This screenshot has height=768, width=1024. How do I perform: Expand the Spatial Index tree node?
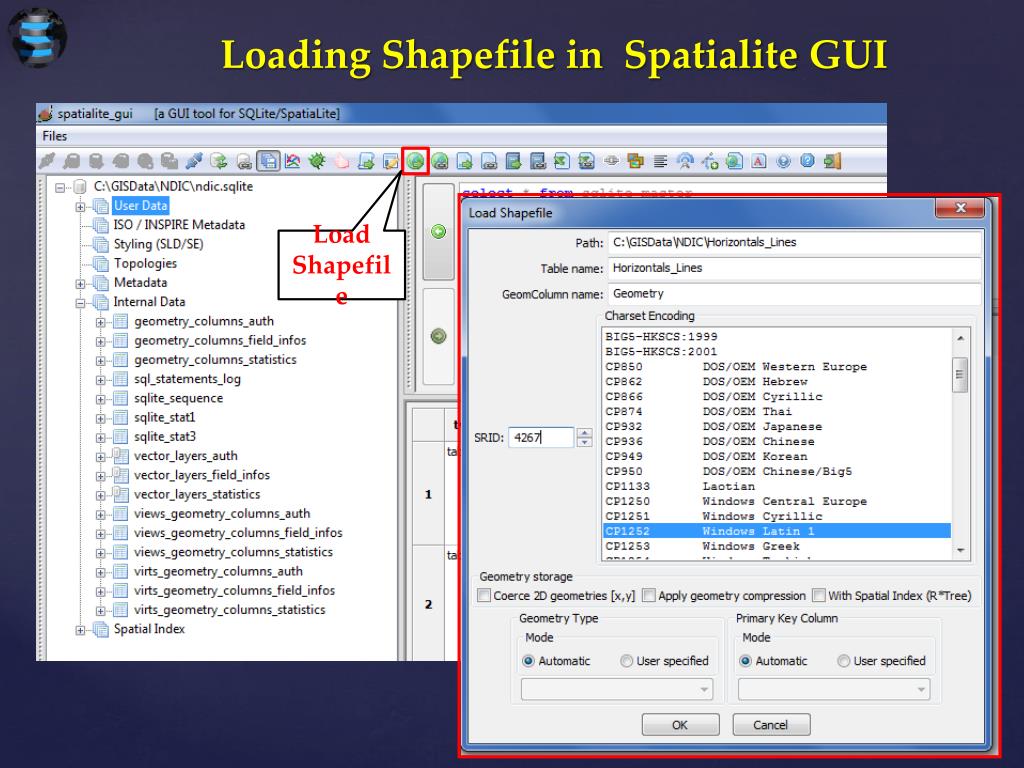(80, 630)
